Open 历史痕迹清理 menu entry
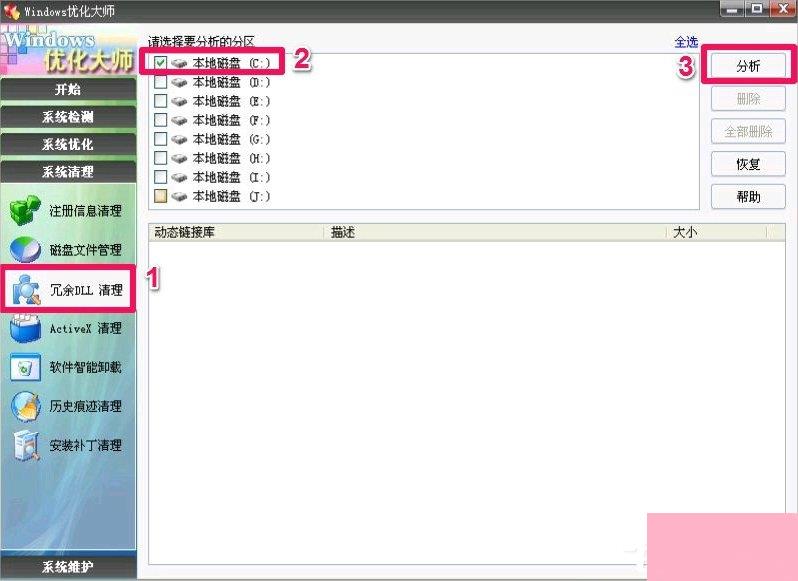The image size is (798, 581). [86, 406]
